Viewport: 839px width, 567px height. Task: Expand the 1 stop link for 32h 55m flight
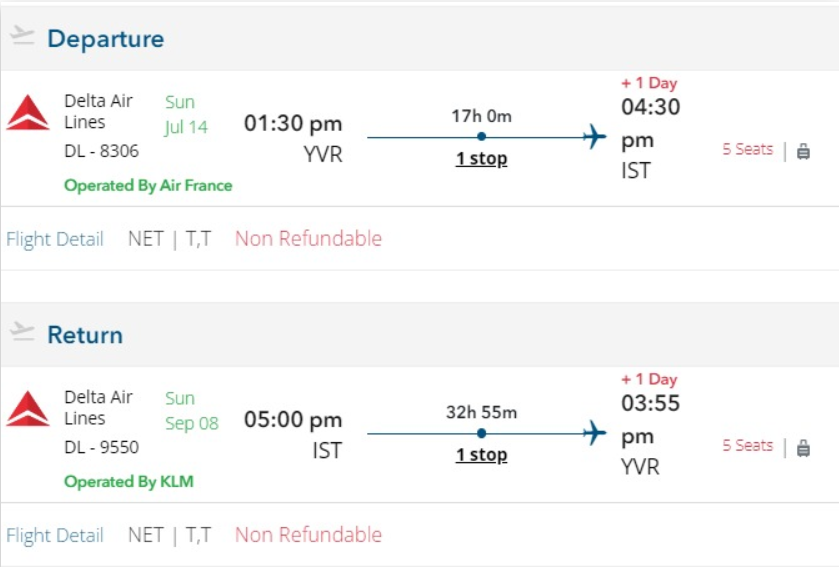click(481, 455)
